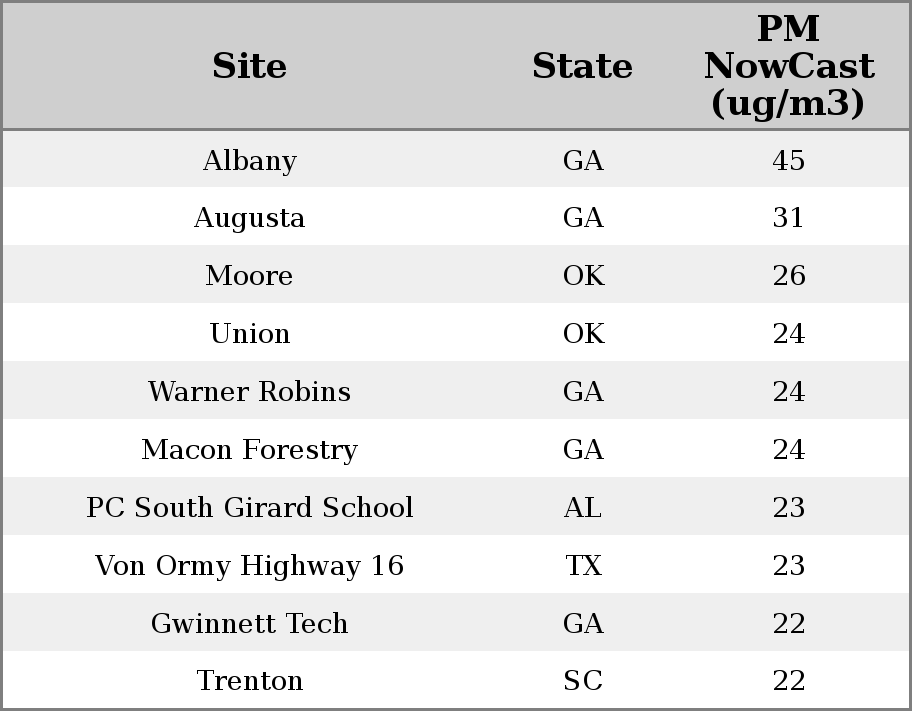Select the NowCast value 31 for Augusta

[x=788, y=218]
